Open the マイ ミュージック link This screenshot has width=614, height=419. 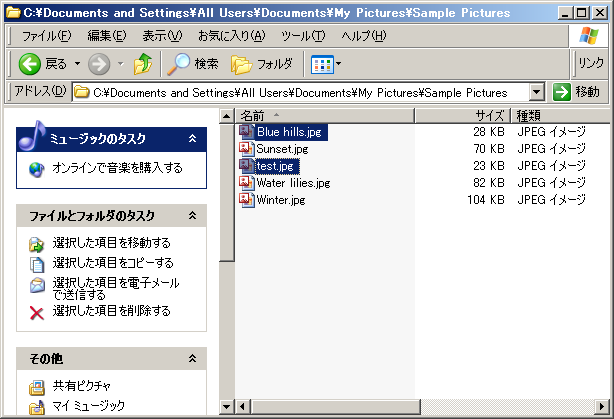(88, 406)
